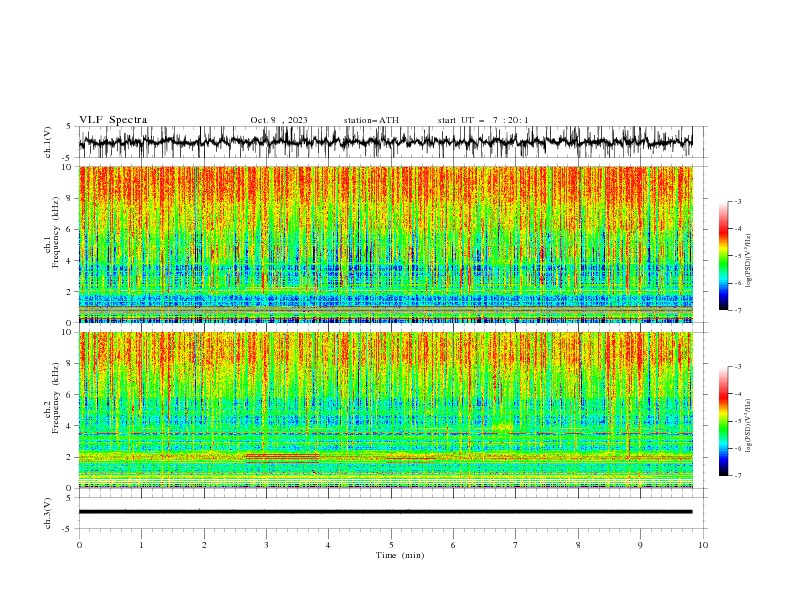Click the red 2 kHz band near minute 3 in ch.2

(x=282, y=457)
